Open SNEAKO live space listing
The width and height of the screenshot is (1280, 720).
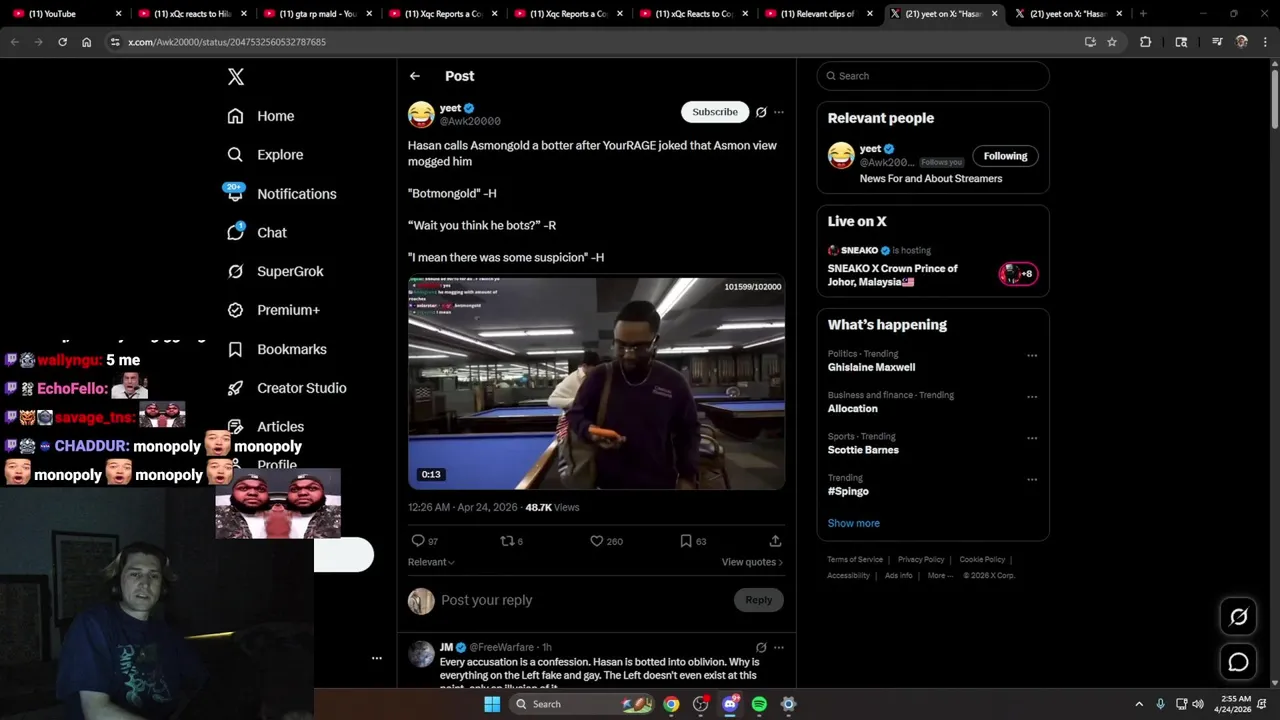933,267
